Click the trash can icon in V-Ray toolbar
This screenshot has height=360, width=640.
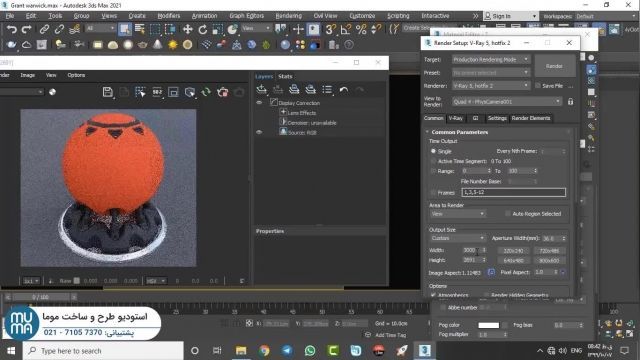[x=333, y=45]
